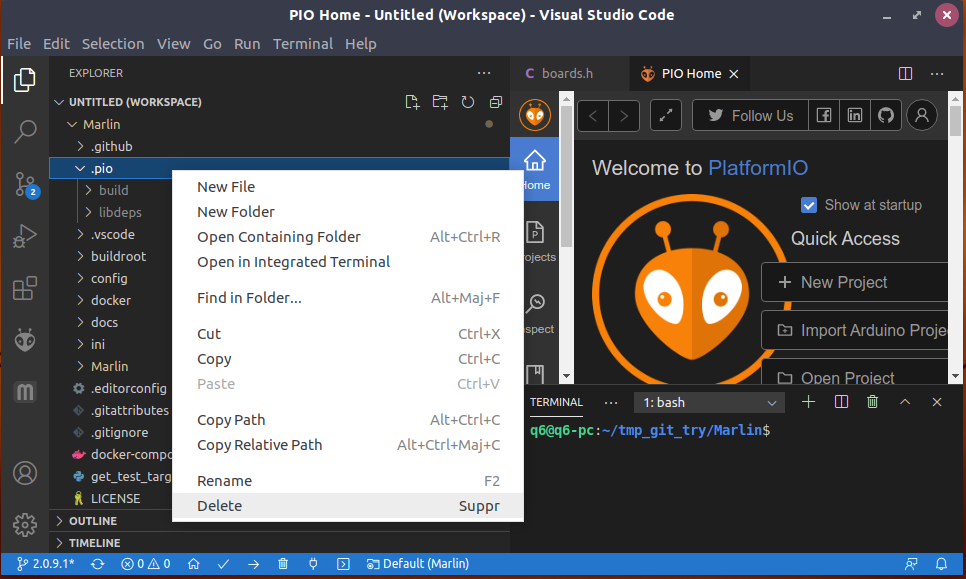
Task: Click Default (Marlin) environment switcher
Action: pos(418,564)
